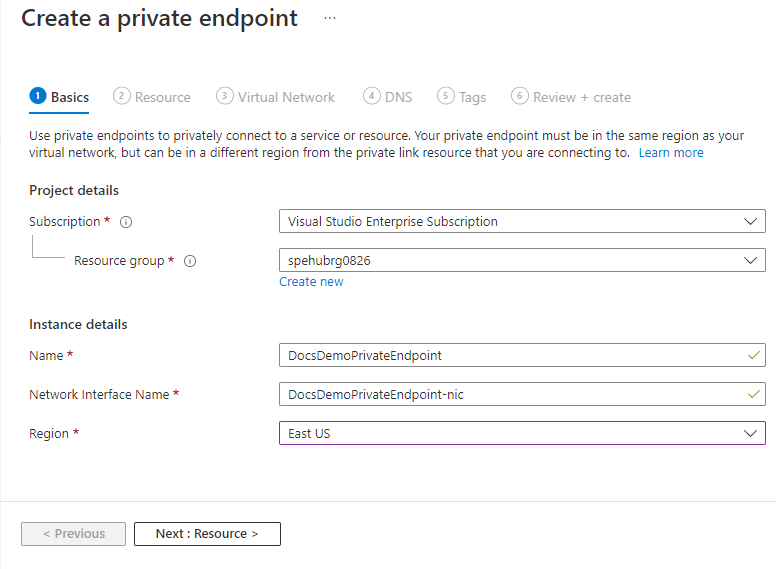Open the Learn more link
Screen dimensions: 776x569
pos(671,153)
